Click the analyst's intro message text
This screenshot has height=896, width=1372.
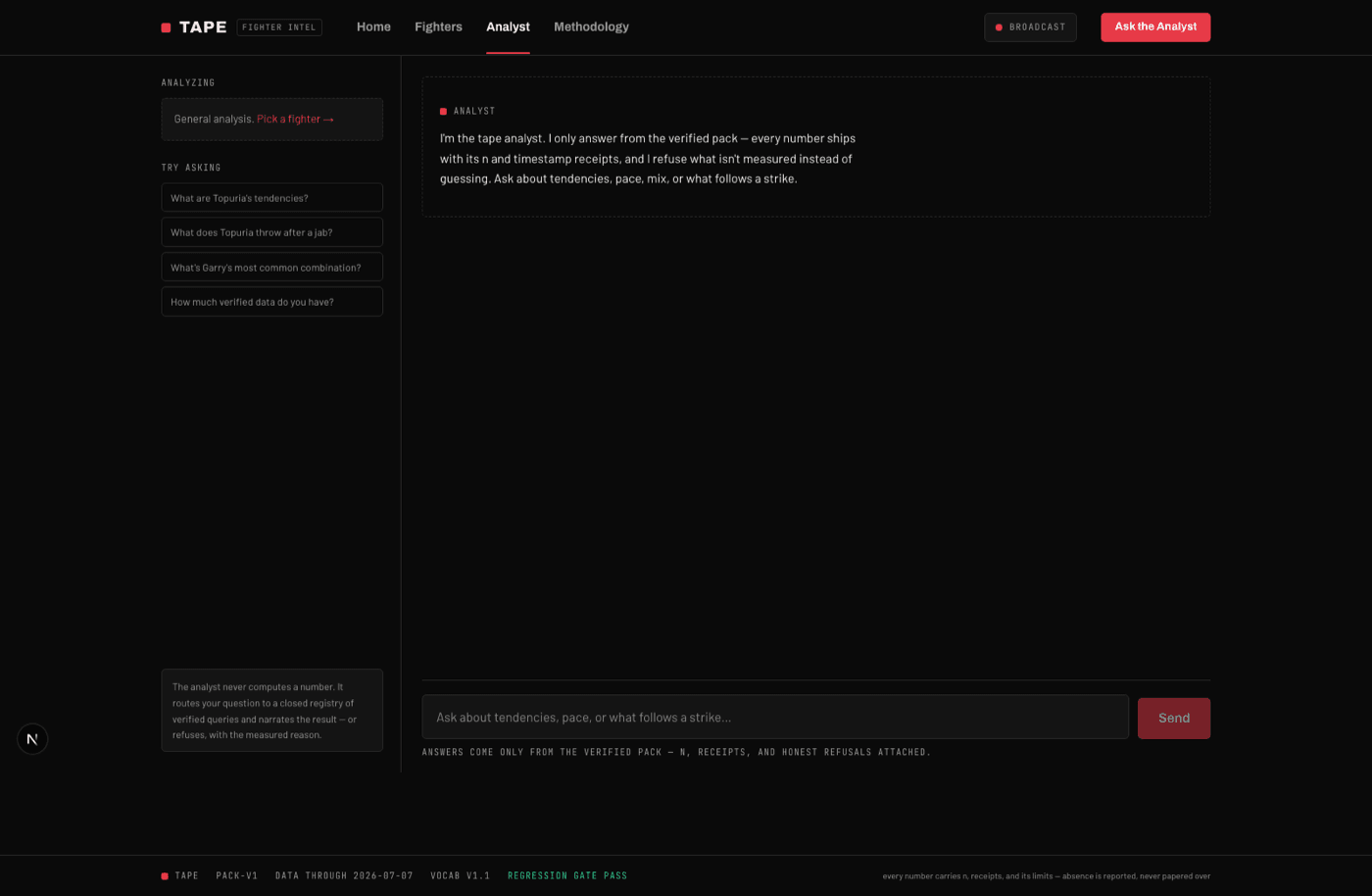click(648, 159)
